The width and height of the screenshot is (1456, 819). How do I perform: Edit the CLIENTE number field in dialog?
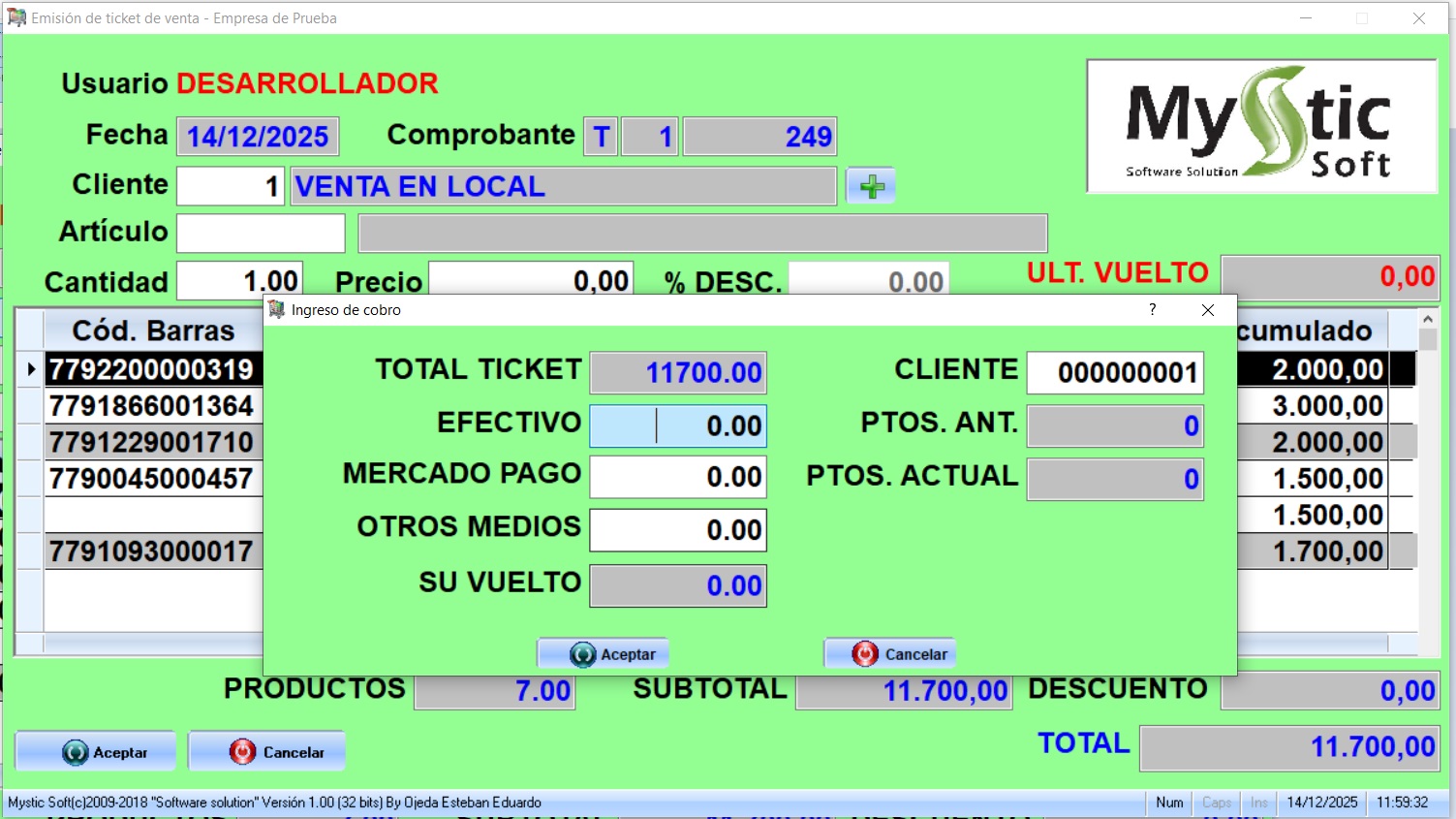pos(1115,373)
